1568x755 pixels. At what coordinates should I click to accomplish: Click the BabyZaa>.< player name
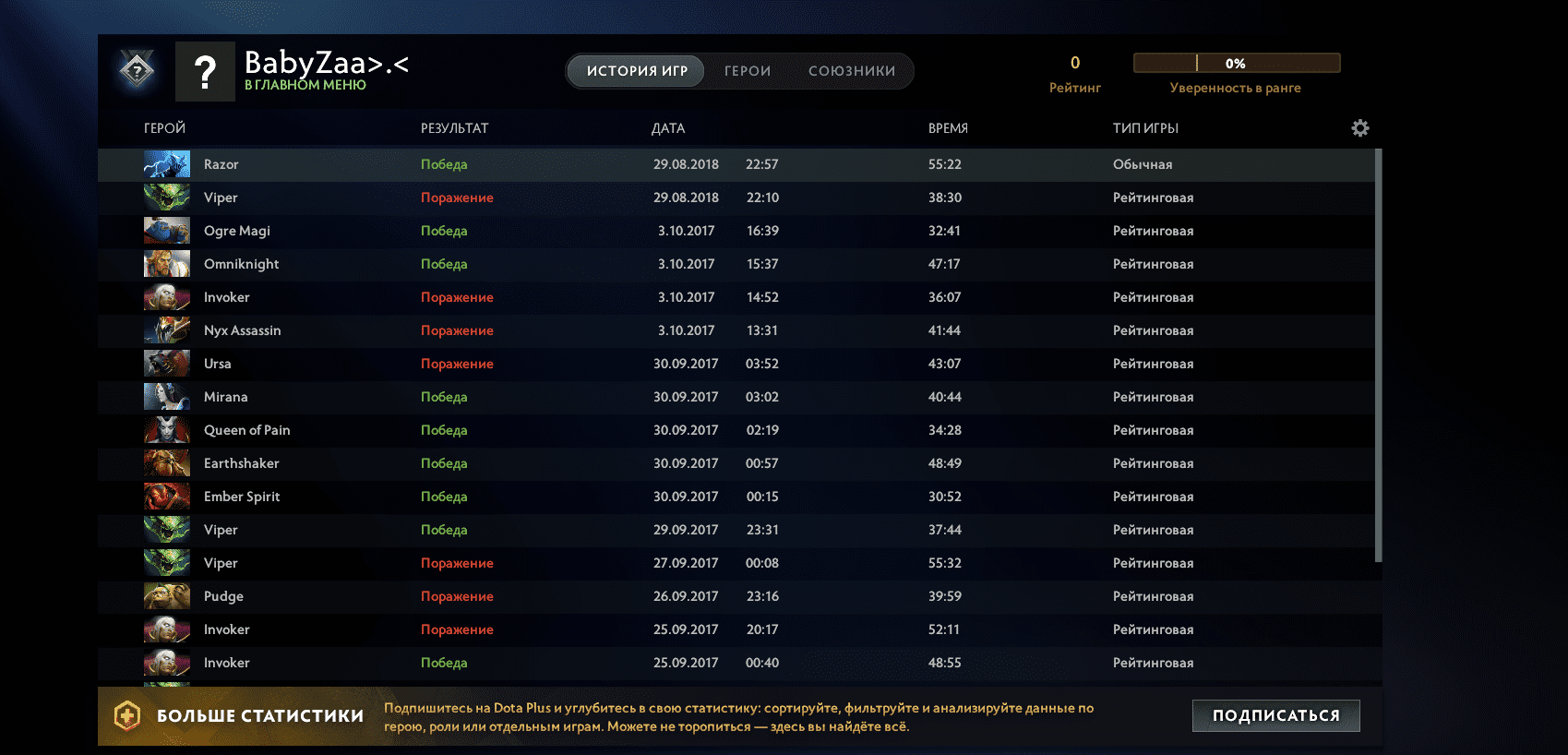tap(326, 63)
